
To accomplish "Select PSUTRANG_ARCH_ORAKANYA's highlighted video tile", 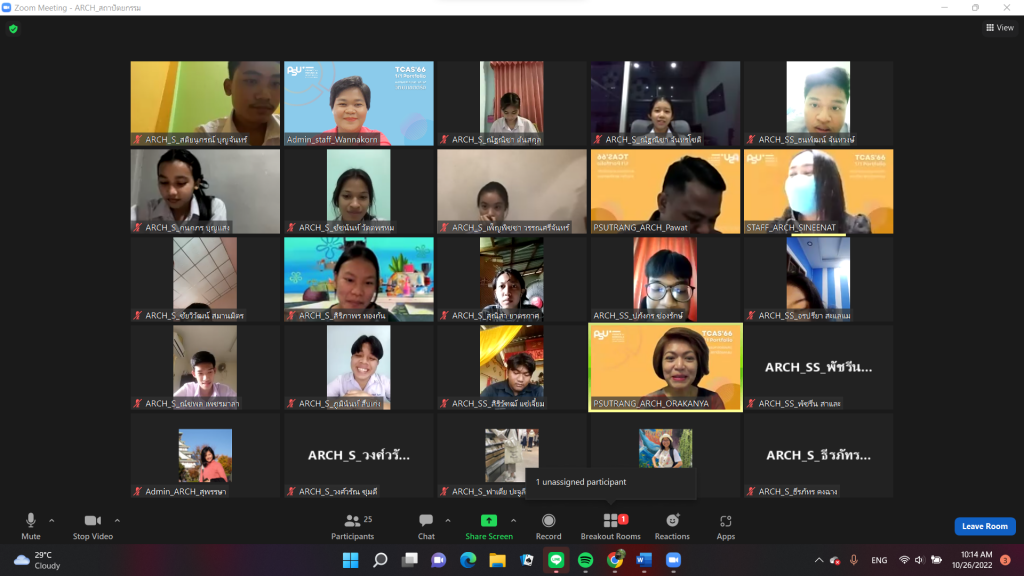I will click(x=665, y=367).
